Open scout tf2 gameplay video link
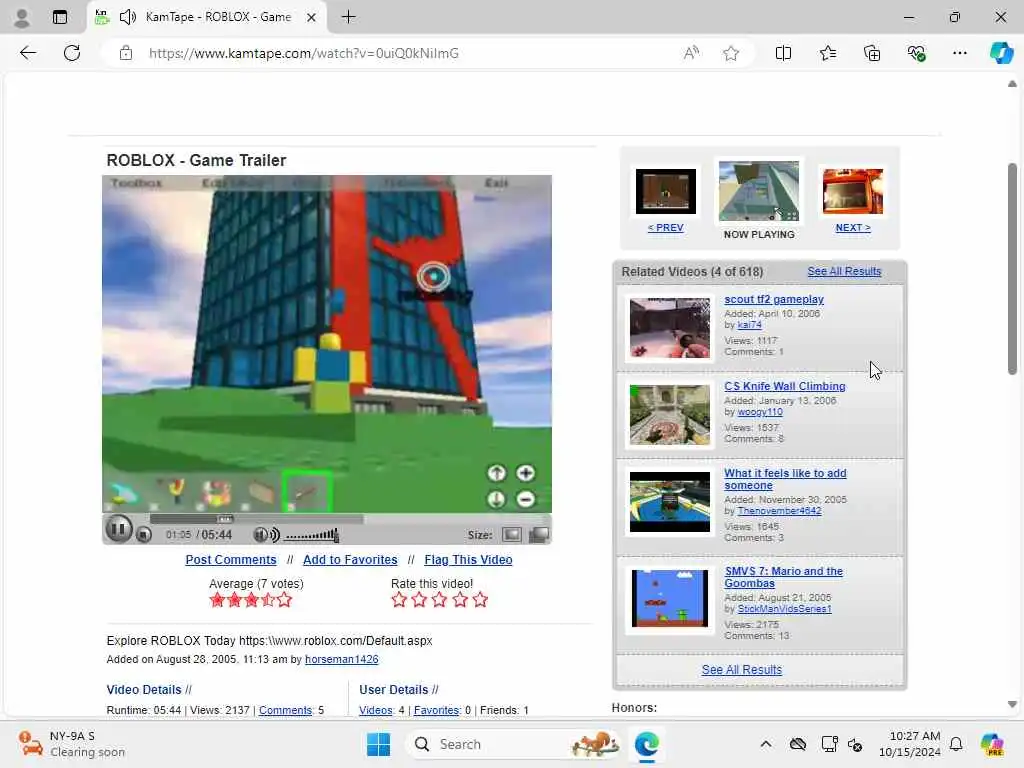This screenshot has height=768, width=1024. [x=774, y=299]
